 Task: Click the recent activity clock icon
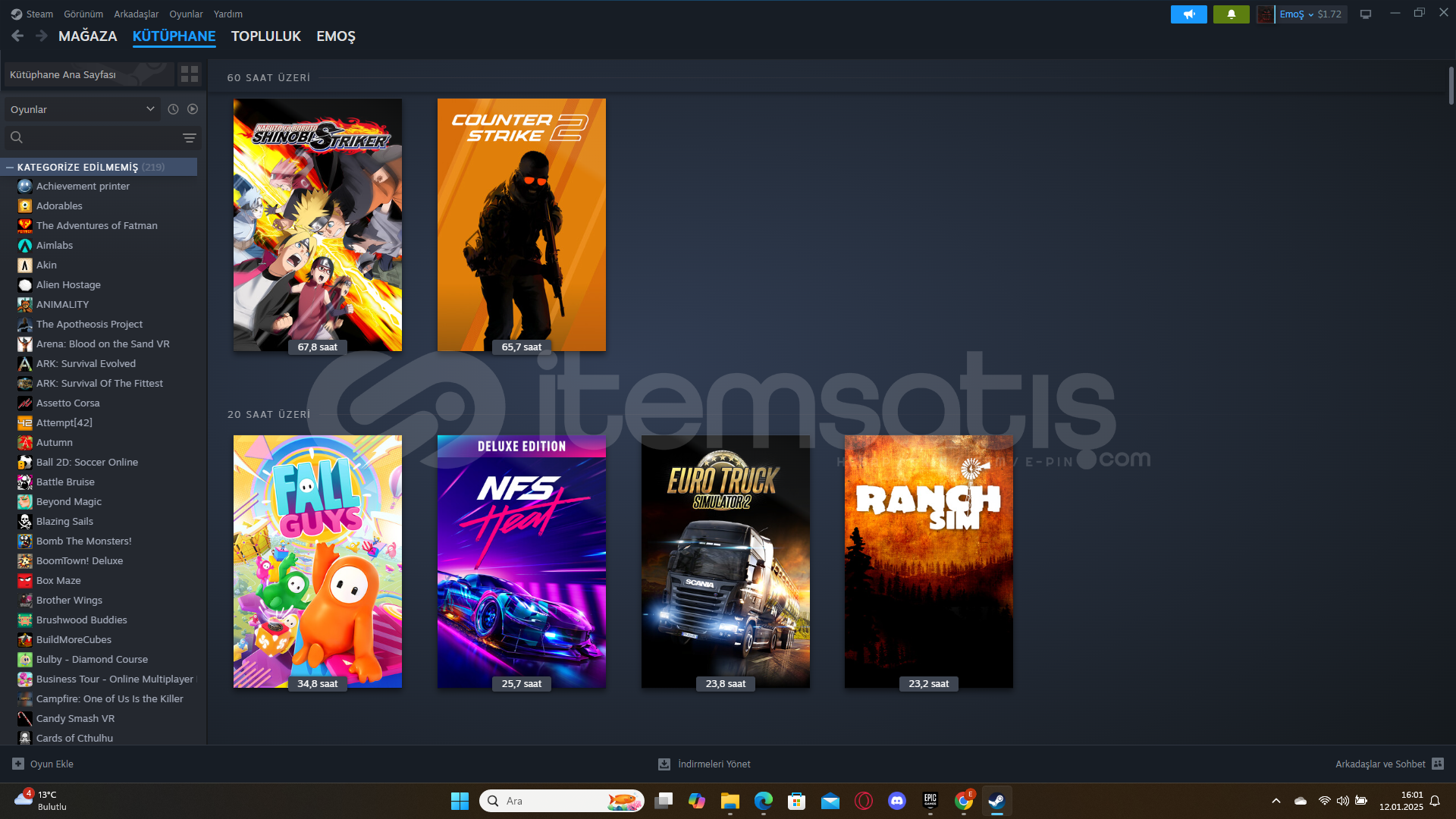173,109
